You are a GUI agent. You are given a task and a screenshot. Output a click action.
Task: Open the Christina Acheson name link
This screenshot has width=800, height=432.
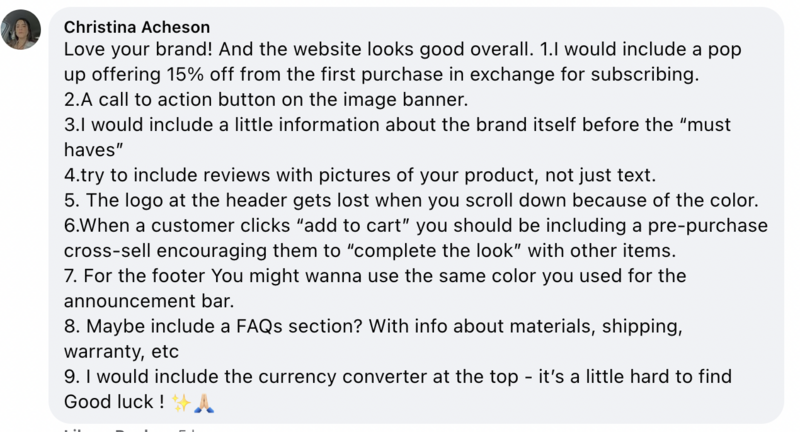(x=137, y=27)
